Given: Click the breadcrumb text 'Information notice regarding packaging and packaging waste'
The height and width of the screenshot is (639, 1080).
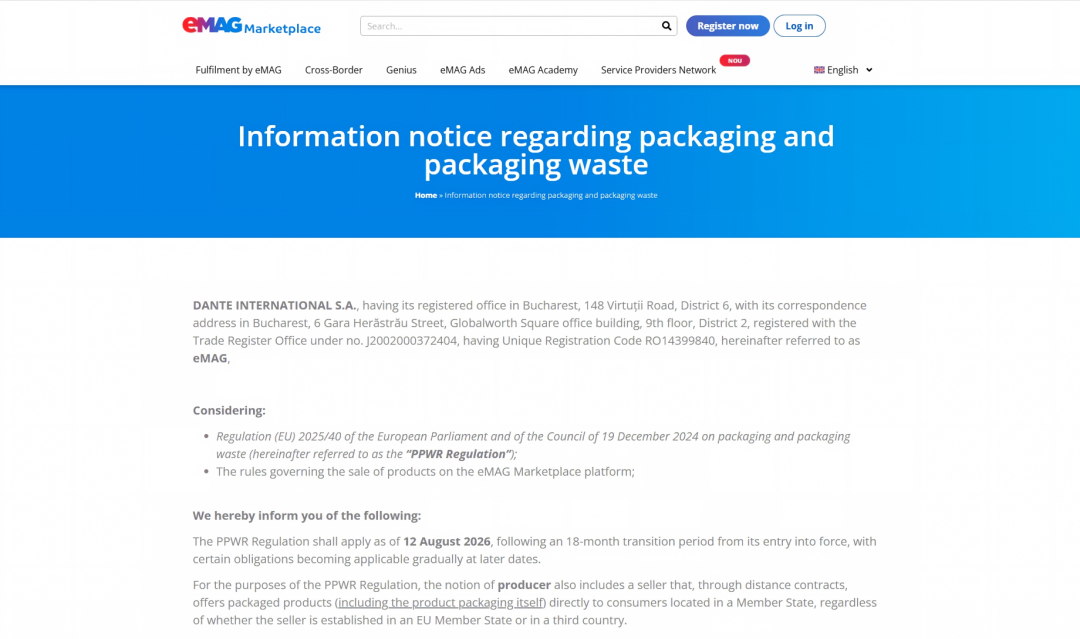Looking at the screenshot, I should point(551,196).
